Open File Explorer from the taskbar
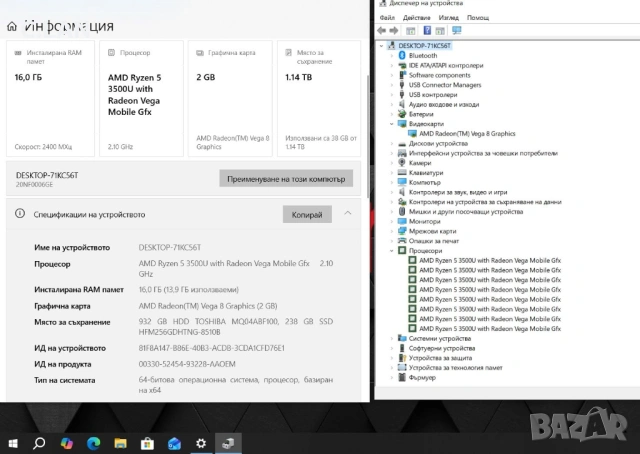The image size is (640, 454). tap(120, 443)
